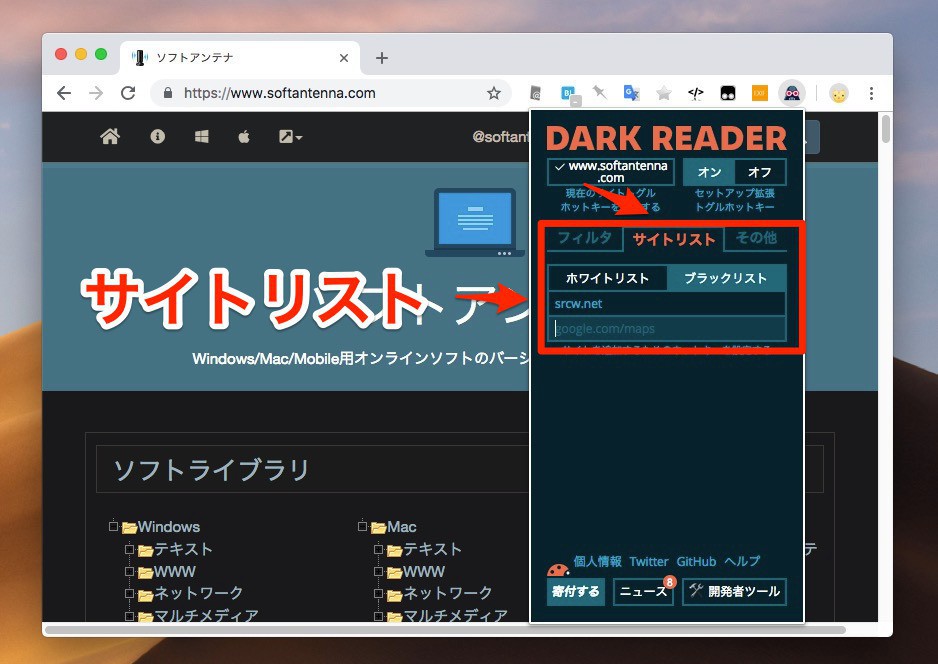Expand WWW under Windows
This screenshot has height=664, width=938.
129,571
